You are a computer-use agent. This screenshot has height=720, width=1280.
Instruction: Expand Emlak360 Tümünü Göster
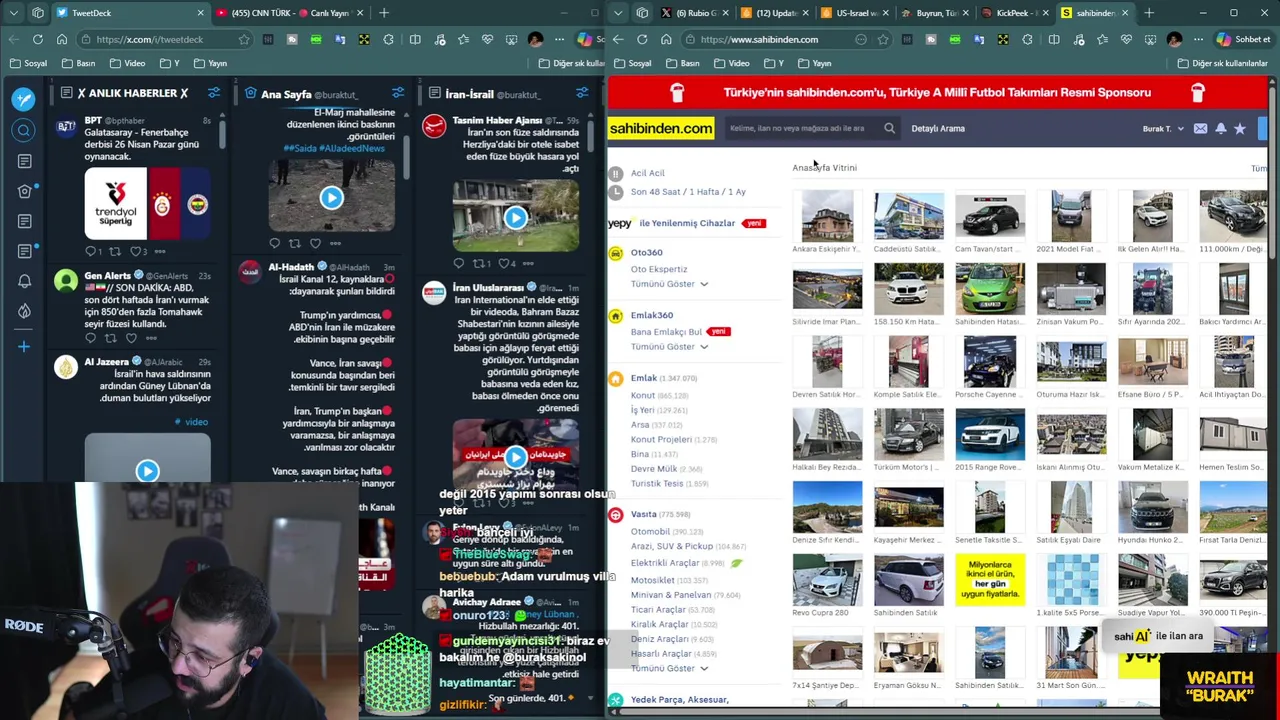point(669,347)
